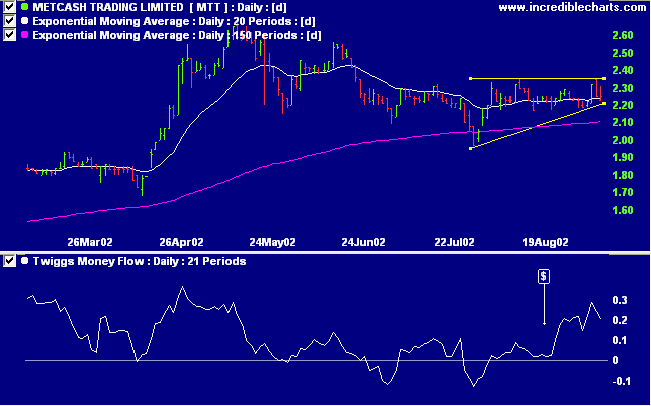Image resolution: width=651 pixels, height=406 pixels.
Task: Select the Twiggs Money Flow : Daily : 21 Periods label
Action: pyautogui.click(x=139, y=262)
